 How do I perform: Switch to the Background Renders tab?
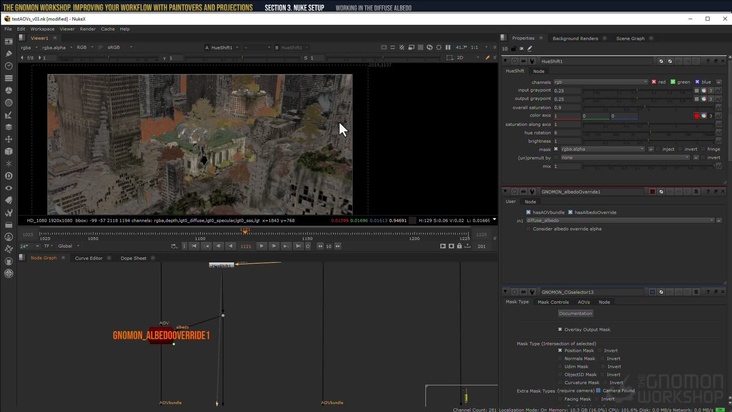[x=575, y=38]
